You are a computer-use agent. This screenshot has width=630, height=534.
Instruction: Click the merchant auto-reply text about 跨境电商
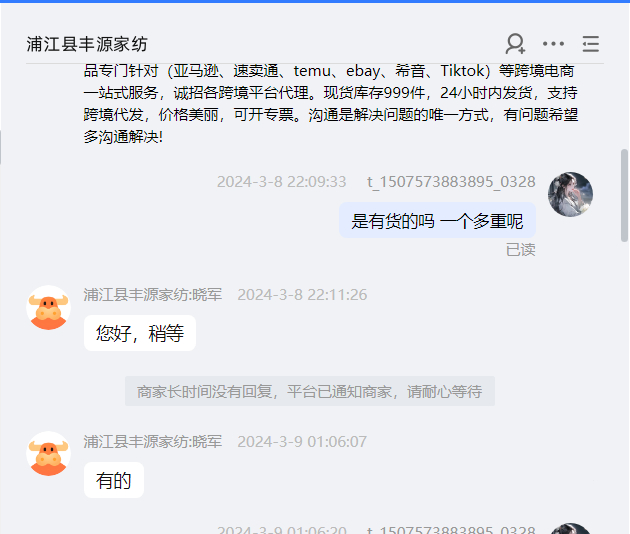pos(330,104)
